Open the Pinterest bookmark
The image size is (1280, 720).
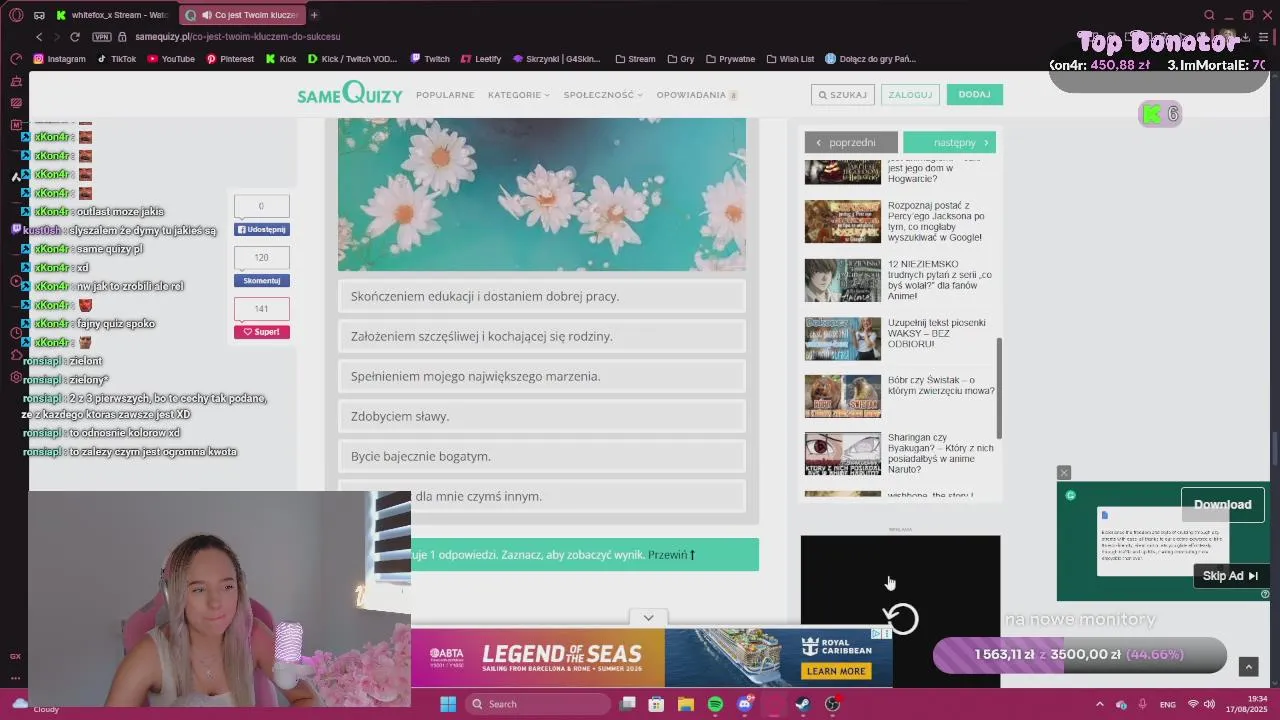pyautogui.click(x=230, y=59)
